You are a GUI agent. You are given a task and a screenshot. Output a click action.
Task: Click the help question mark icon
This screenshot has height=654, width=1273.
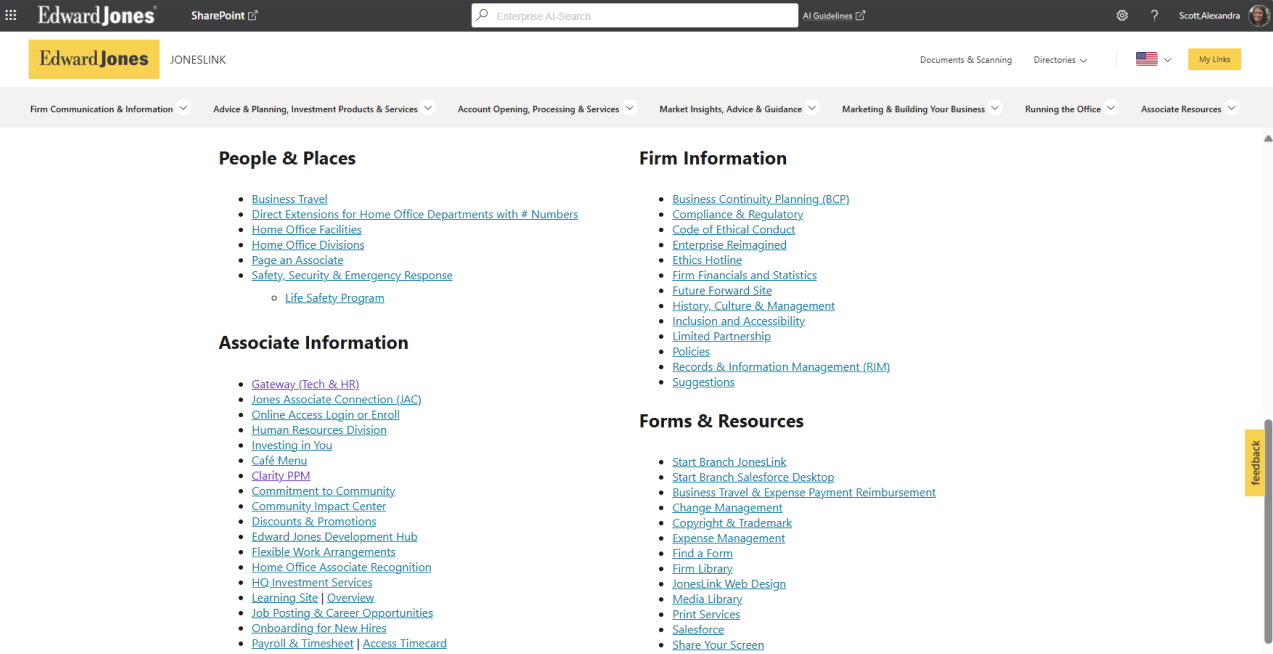coord(1154,16)
